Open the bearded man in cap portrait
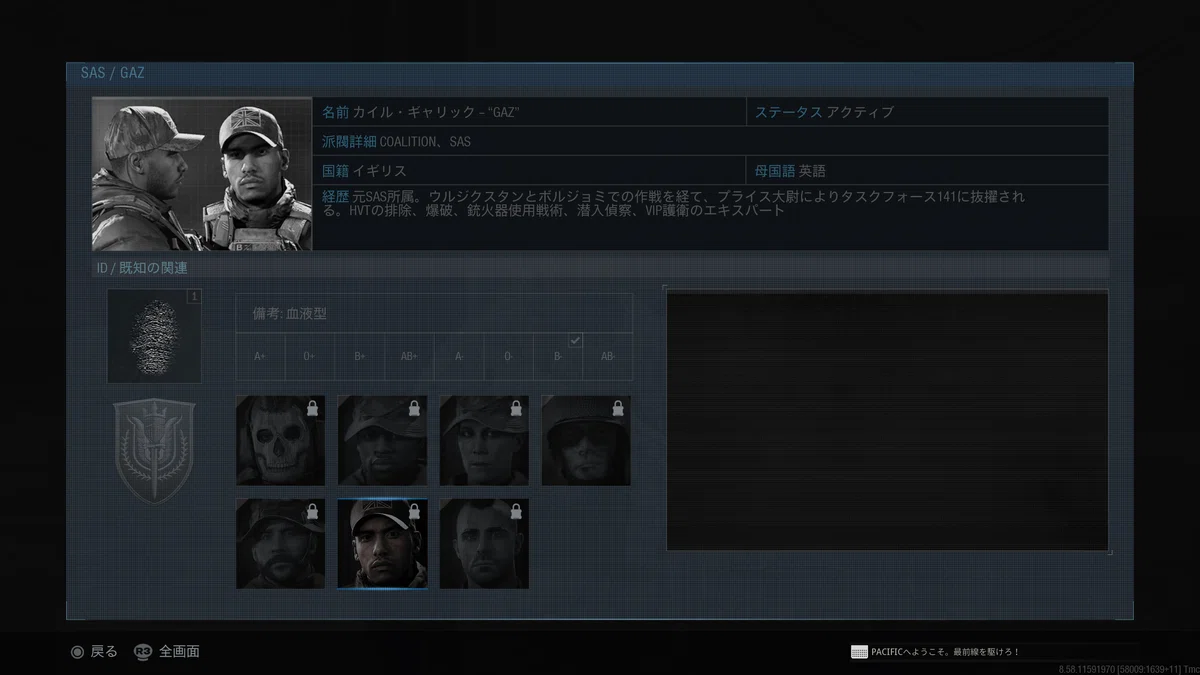Image resolution: width=1200 pixels, height=675 pixels. coord(280,544)
